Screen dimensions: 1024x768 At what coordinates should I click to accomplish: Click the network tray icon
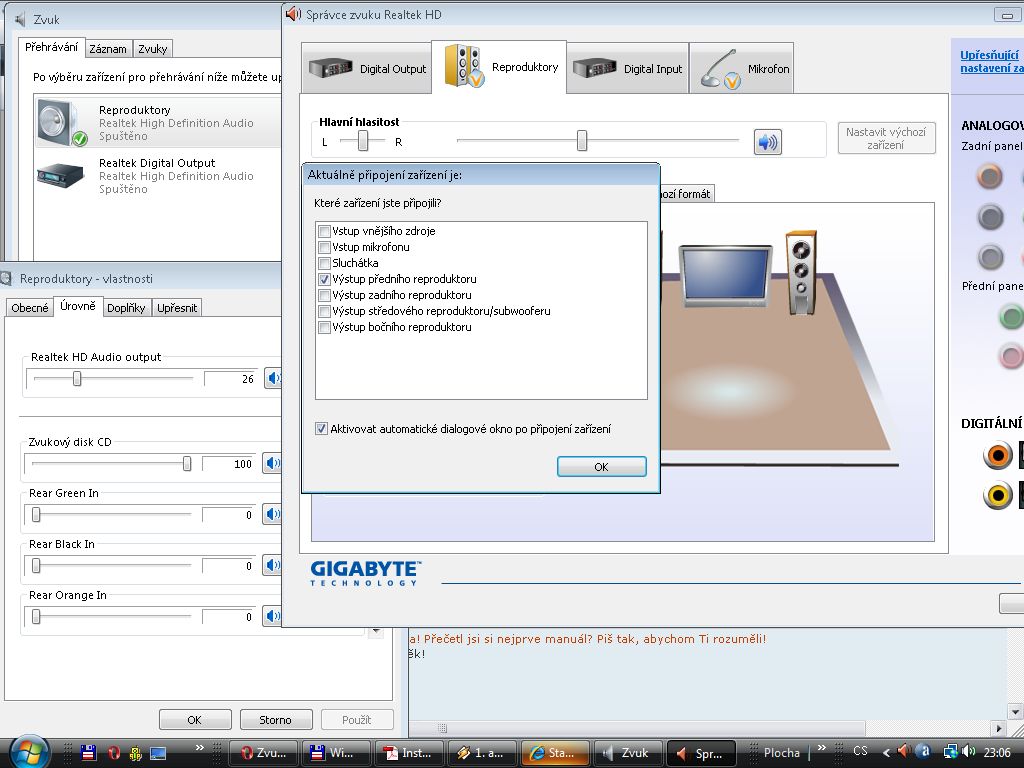click(x=951, y=752)
